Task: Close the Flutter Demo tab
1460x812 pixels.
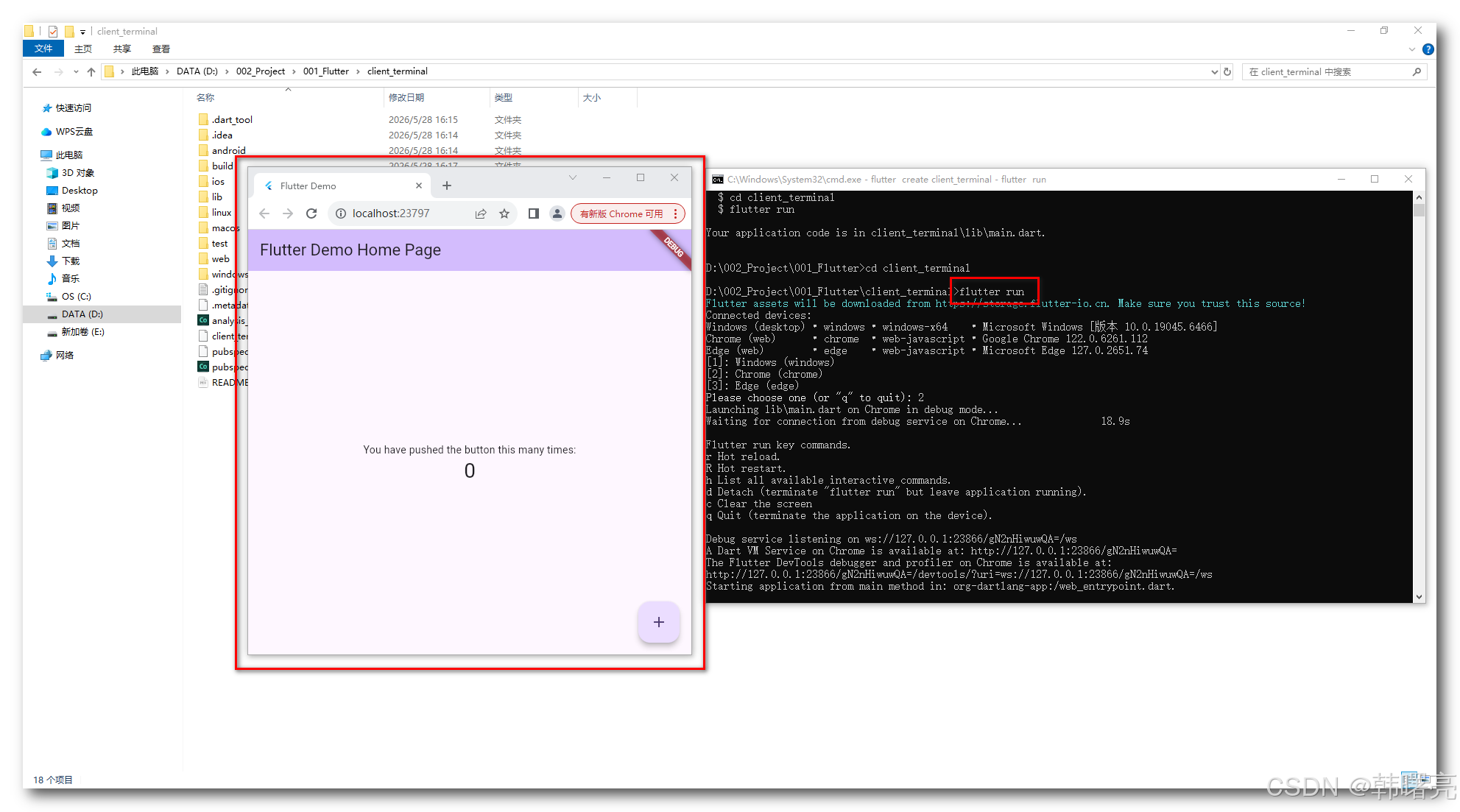Action: point(419,186)
